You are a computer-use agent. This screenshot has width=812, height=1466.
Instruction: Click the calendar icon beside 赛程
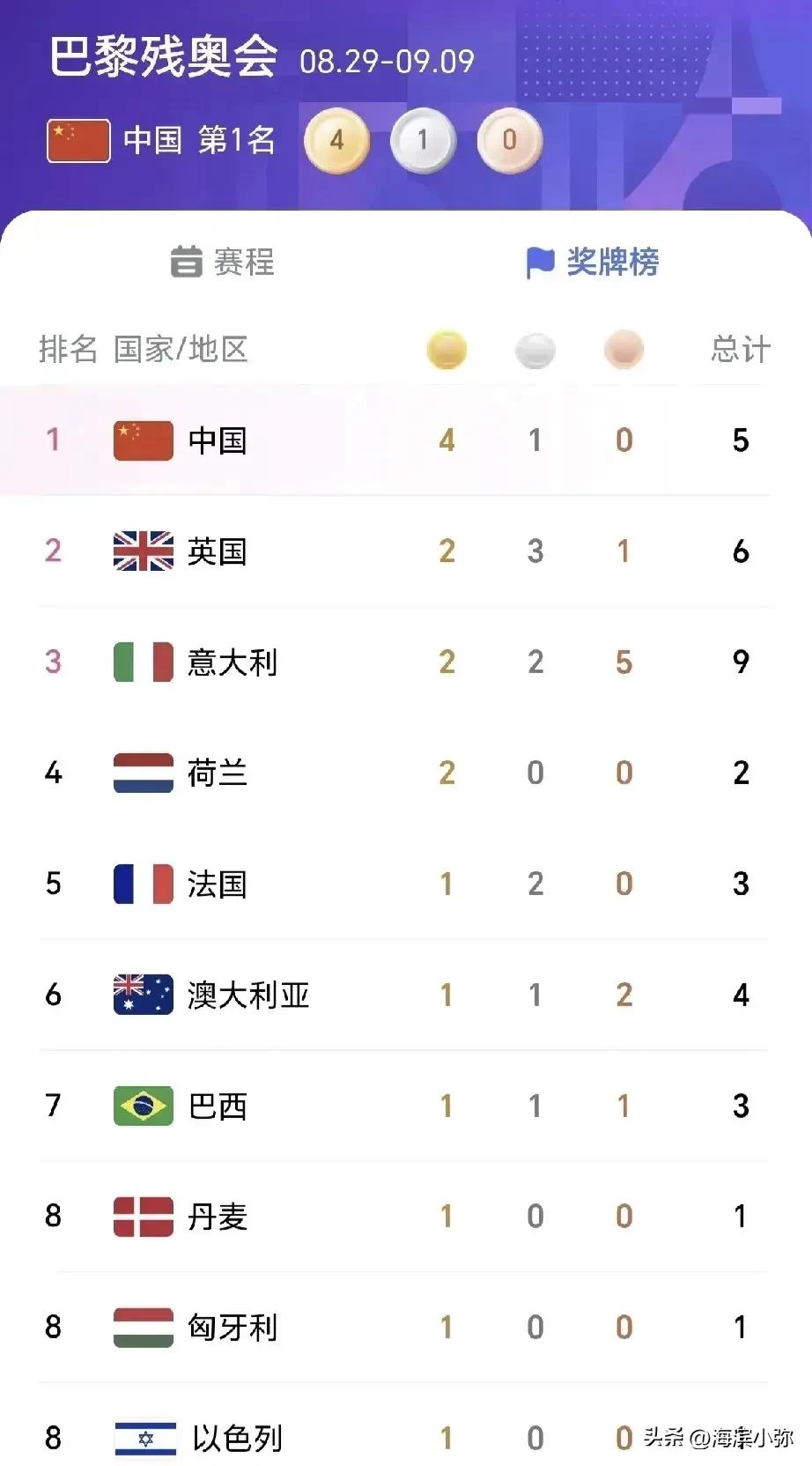click(x=186, y=262)
